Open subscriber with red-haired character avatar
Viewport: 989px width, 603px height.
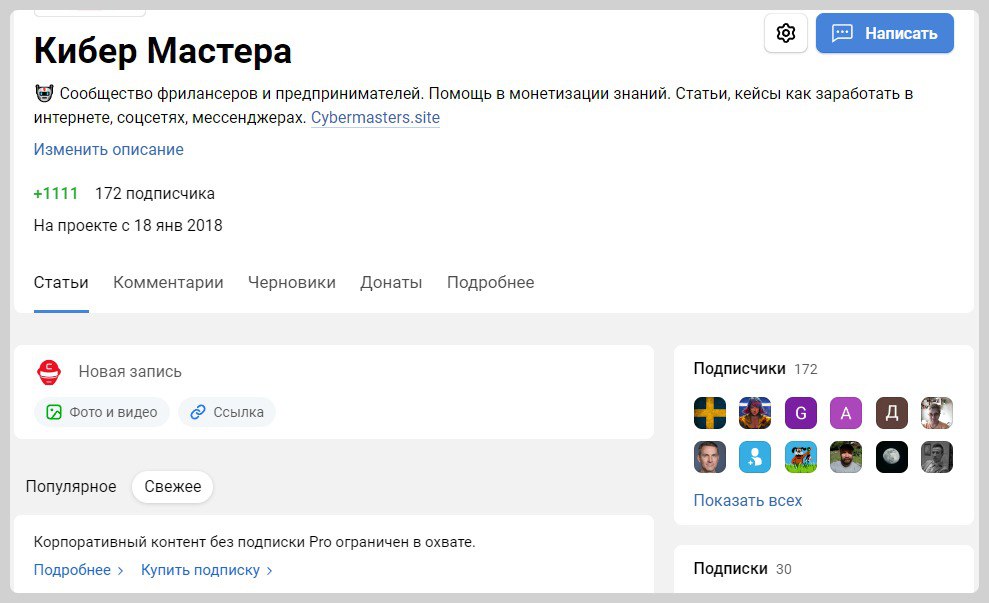coord(755,413)
